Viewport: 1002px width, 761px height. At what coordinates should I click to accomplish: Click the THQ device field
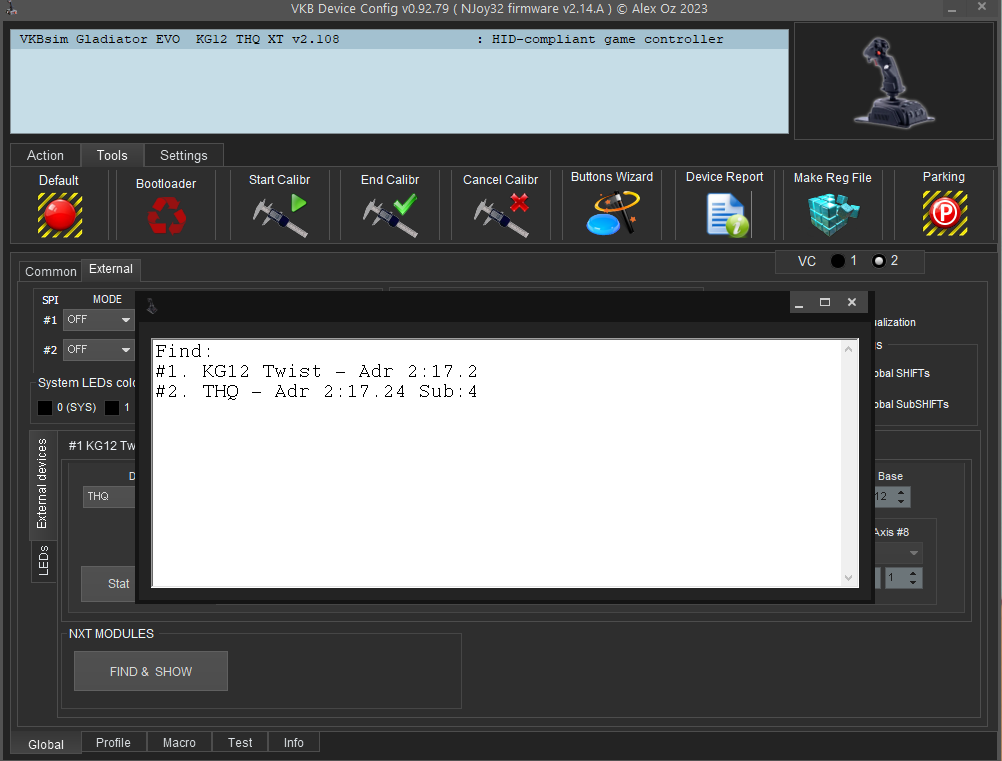click(x=109, y=496)
